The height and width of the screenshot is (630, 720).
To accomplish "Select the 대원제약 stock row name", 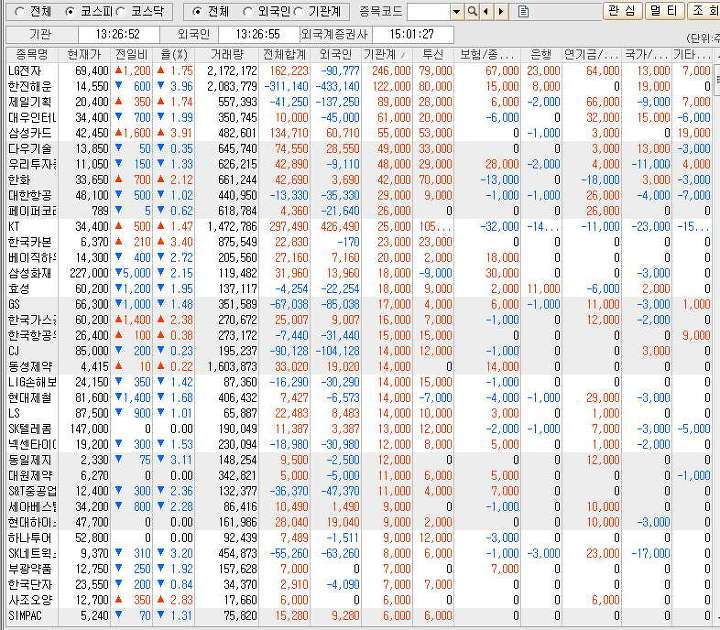I will click(32, 475).
